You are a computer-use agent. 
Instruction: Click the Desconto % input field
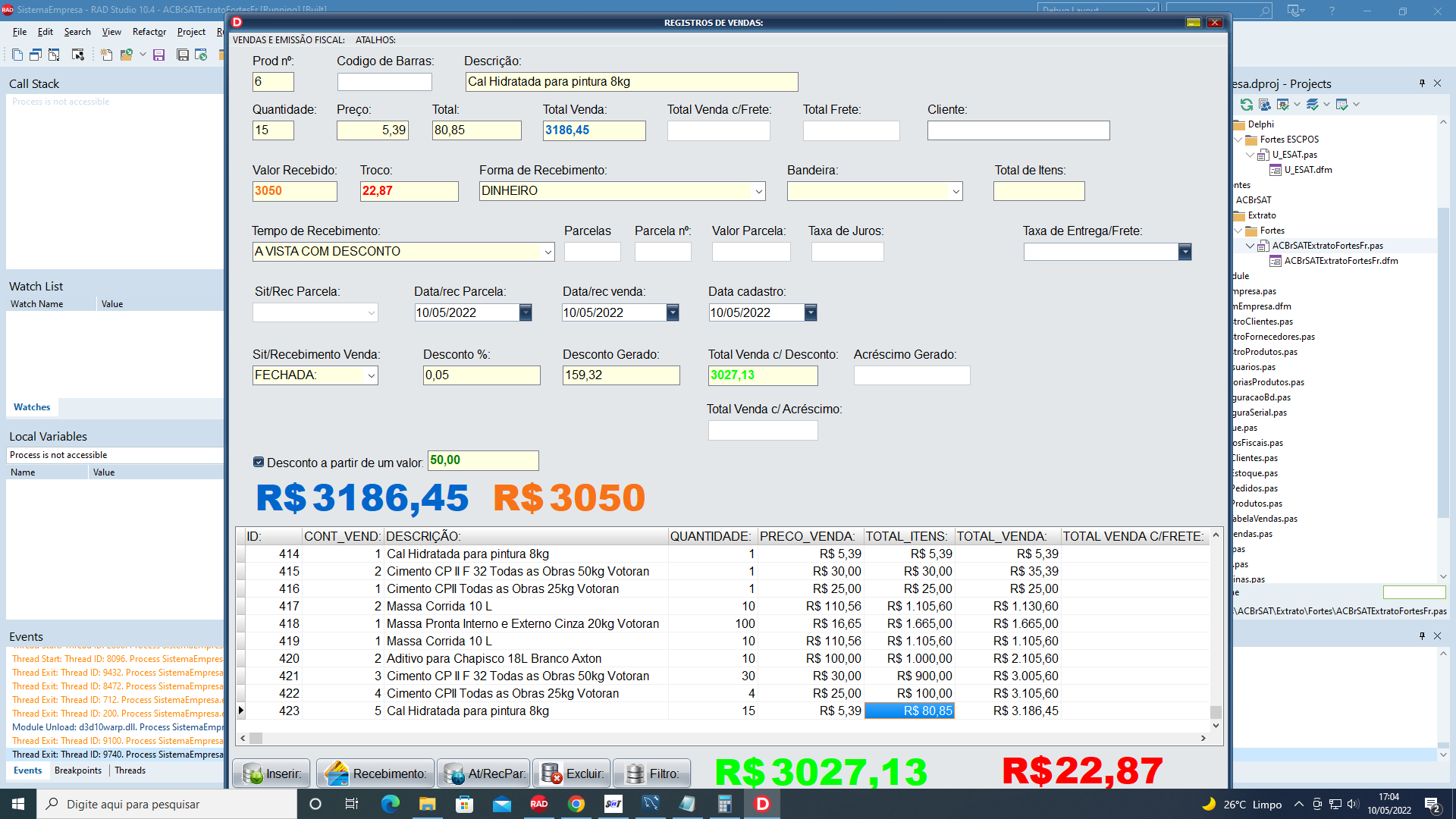click(x=482, y=375)
